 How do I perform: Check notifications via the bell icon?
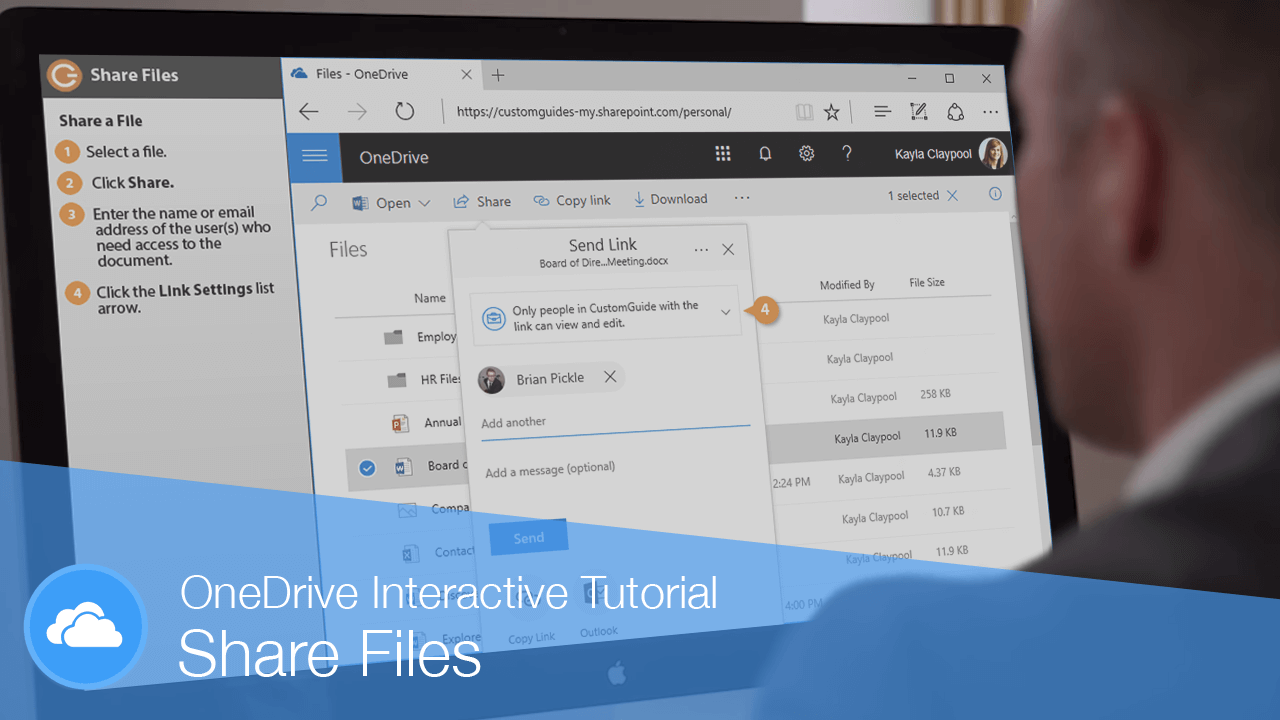(x=764, y=153)
